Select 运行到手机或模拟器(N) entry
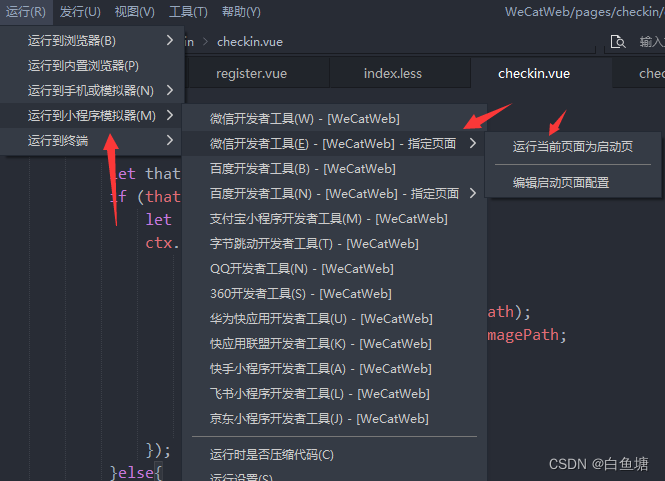The width and height of the screenshot is (665, 481). coord(92,91)
